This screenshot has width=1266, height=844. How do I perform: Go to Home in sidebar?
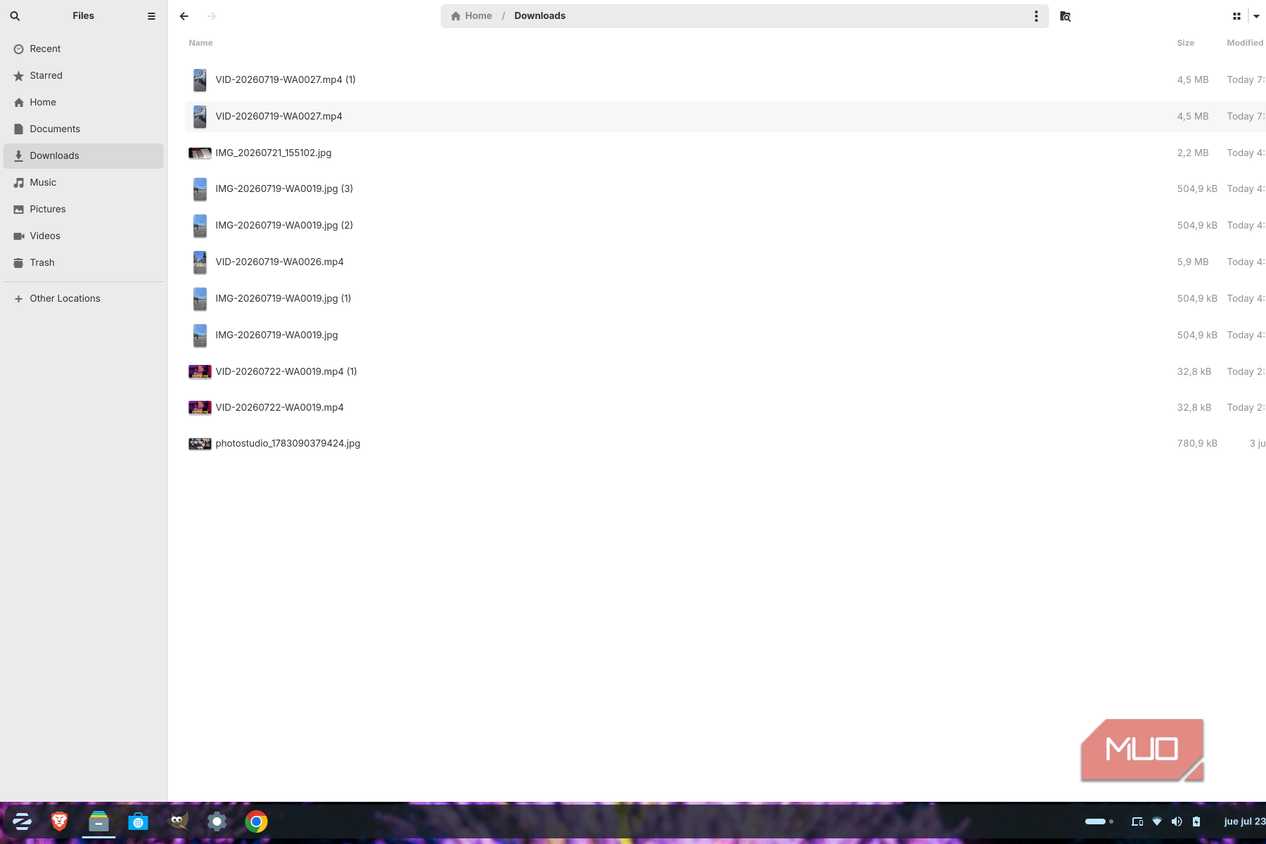tap(83, 102)
